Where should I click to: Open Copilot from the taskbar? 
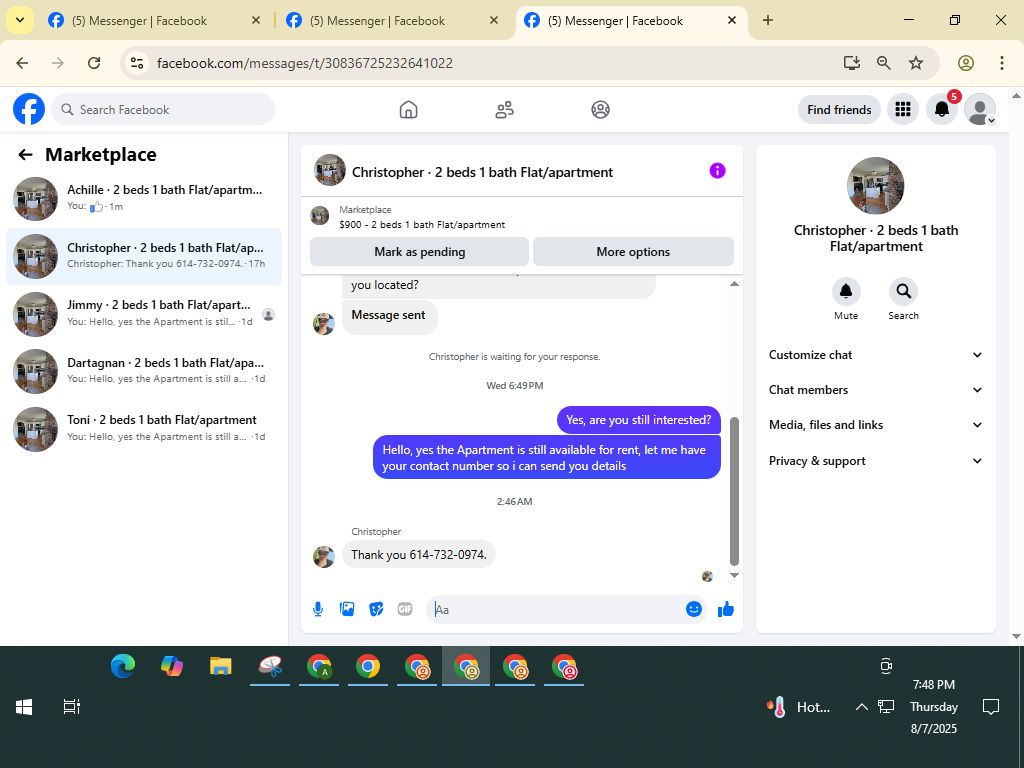[x=172, y=667]
